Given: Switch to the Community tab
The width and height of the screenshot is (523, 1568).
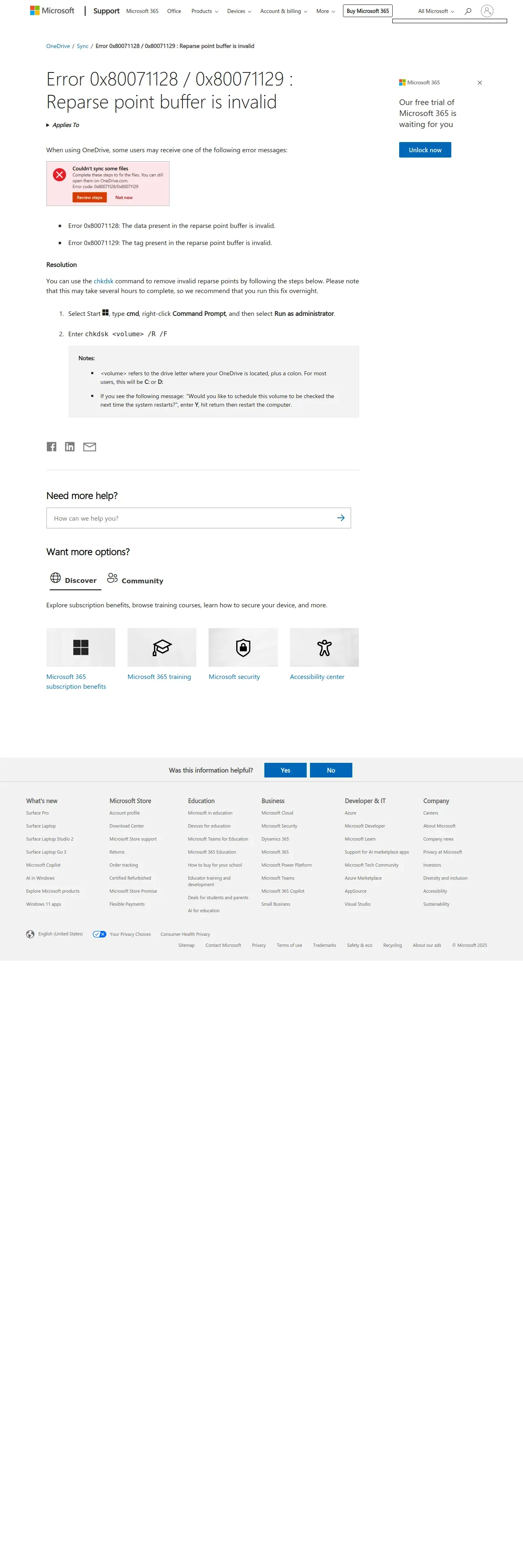Looking at the screenshot, I should point(135,580).
